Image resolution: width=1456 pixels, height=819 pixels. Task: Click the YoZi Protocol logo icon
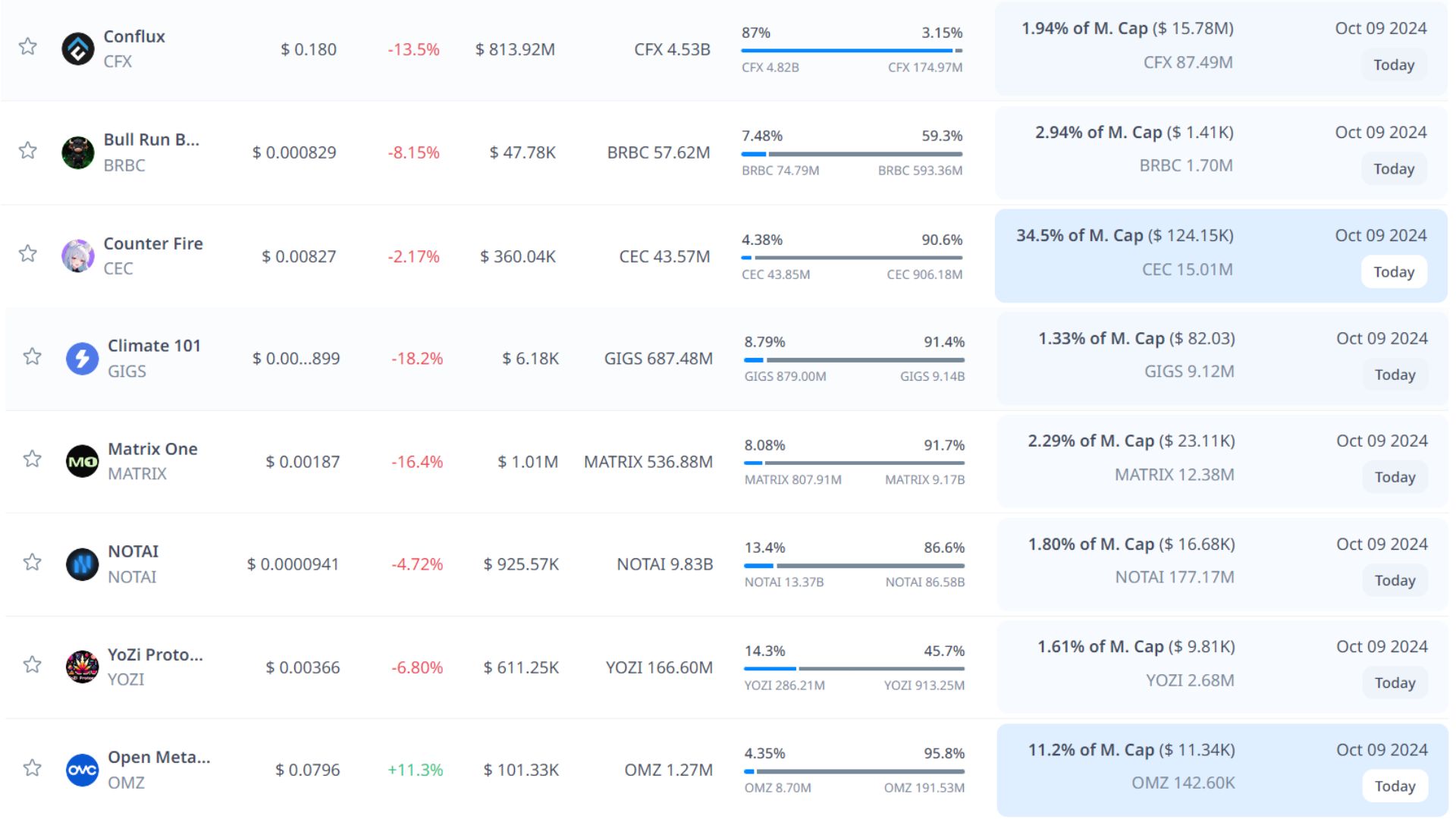click(82, 667)
